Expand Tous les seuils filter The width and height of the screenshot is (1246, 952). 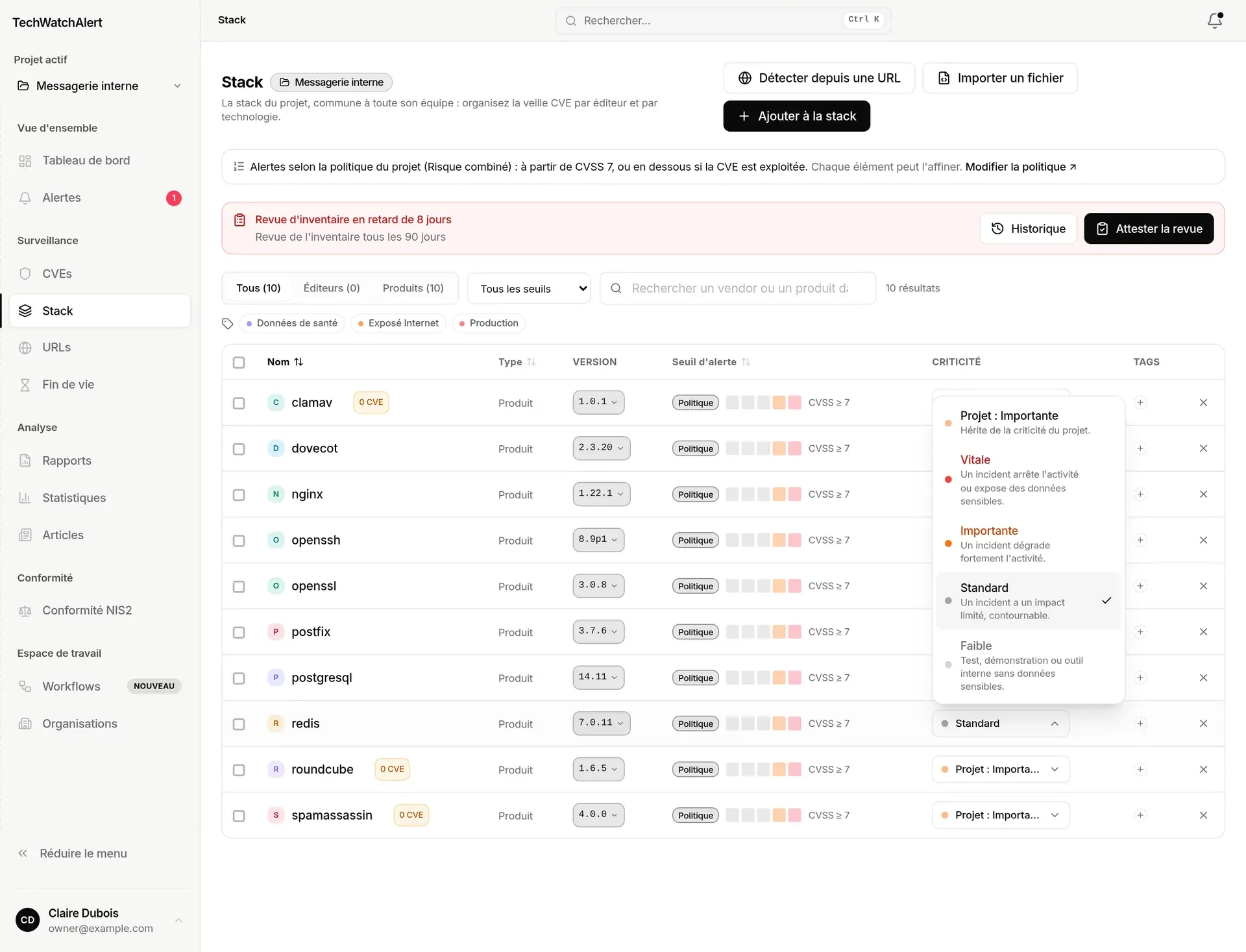[529, 289]
